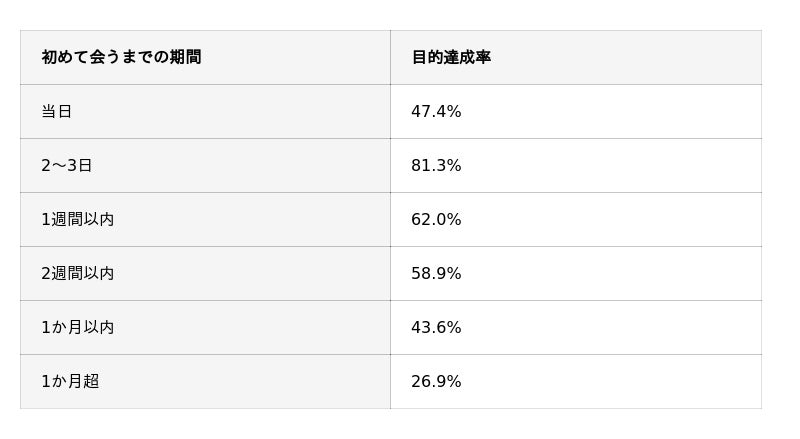Click the 以内 text in 1週間以内
Screen dimensions: 800x439
click(x=99, y=220)
